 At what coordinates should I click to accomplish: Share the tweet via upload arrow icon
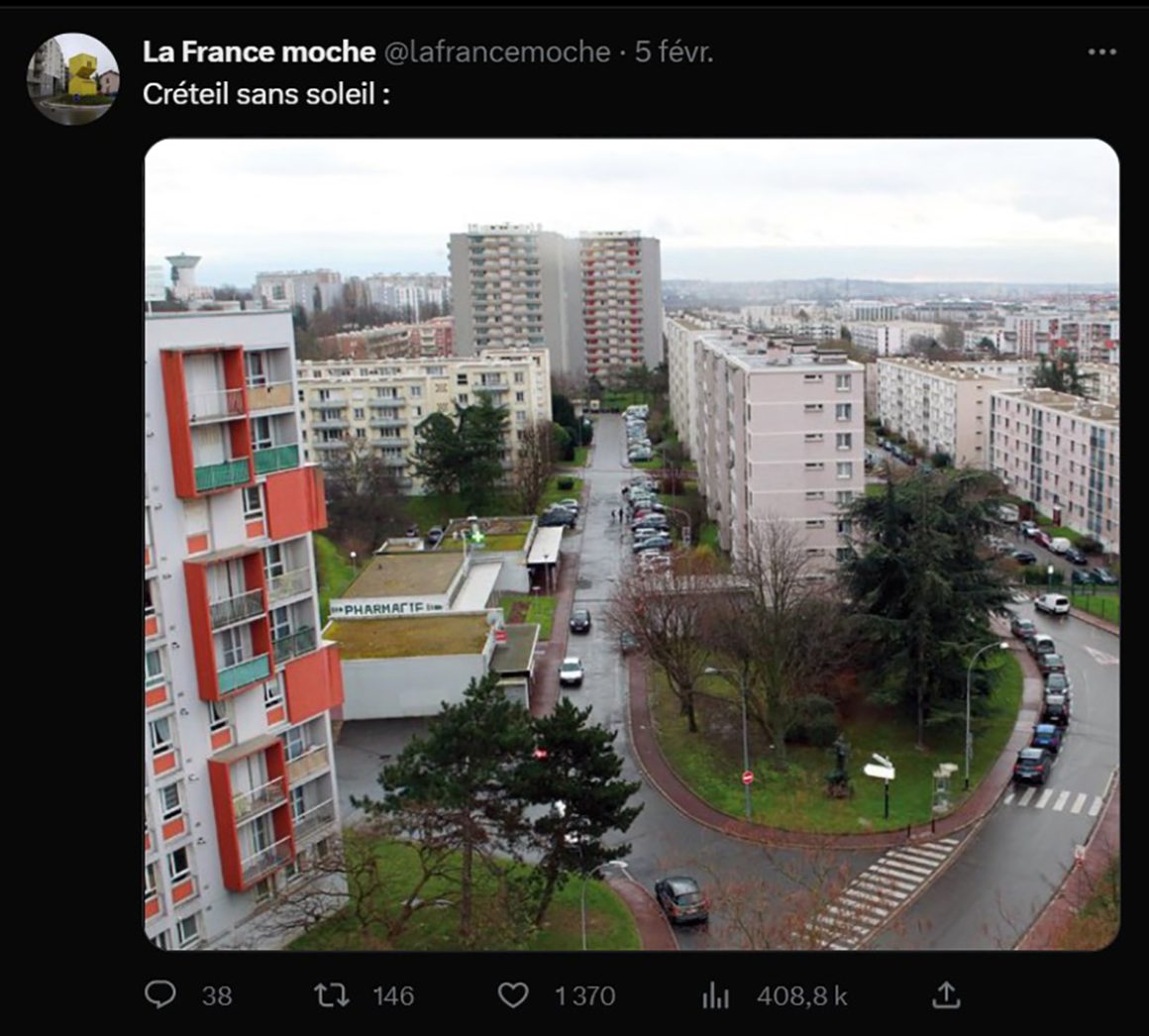[x=946, y=994]
